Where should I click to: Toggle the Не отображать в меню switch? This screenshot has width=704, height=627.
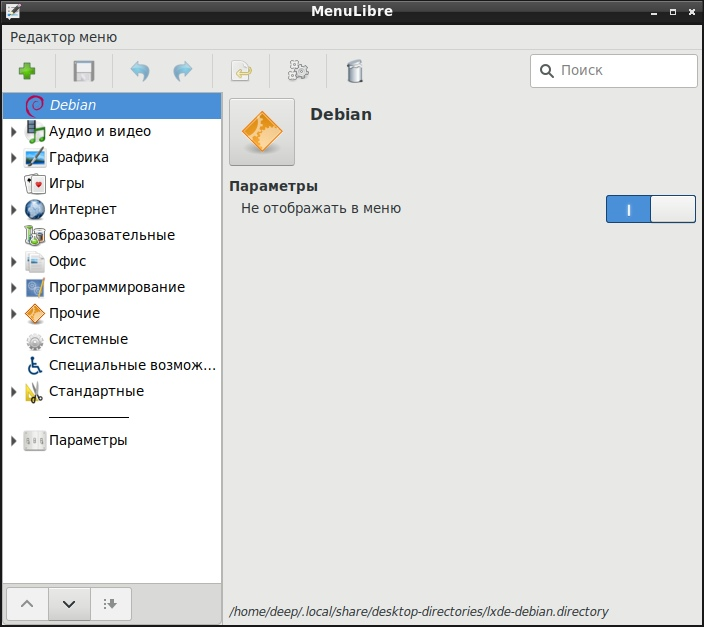(651, 209)
